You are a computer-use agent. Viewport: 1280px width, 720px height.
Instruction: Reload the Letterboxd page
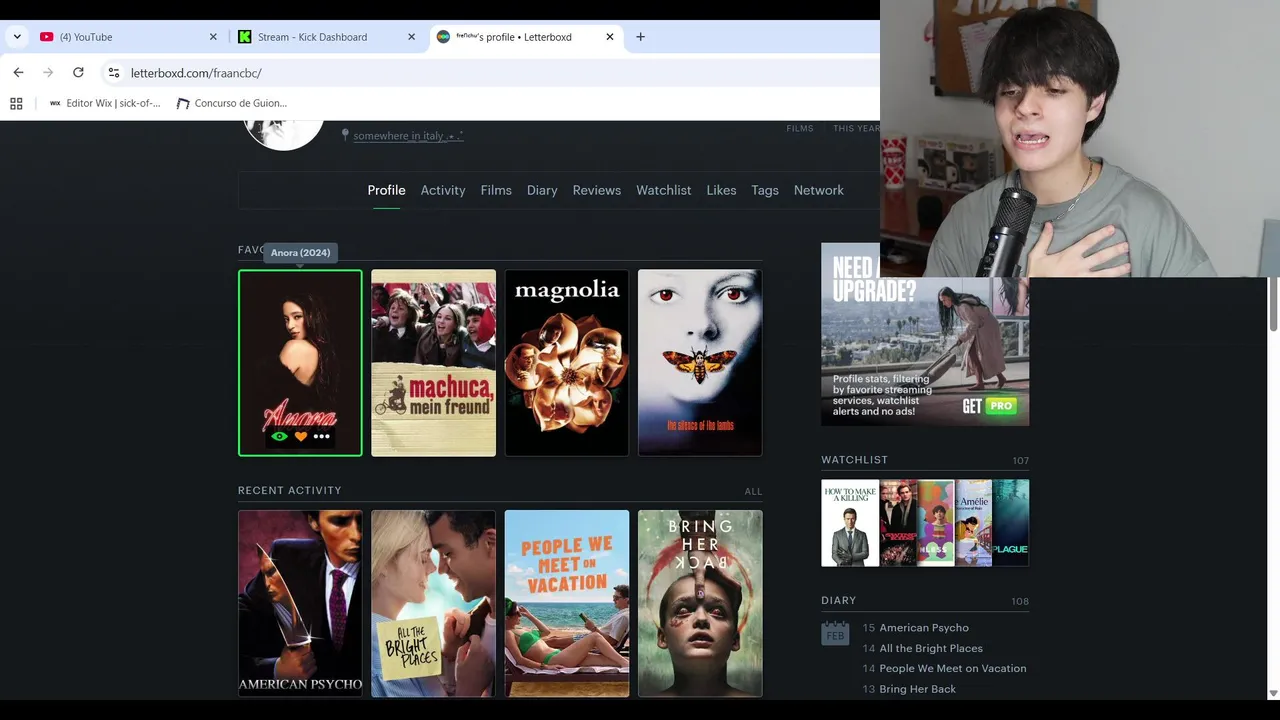[78, 72]
